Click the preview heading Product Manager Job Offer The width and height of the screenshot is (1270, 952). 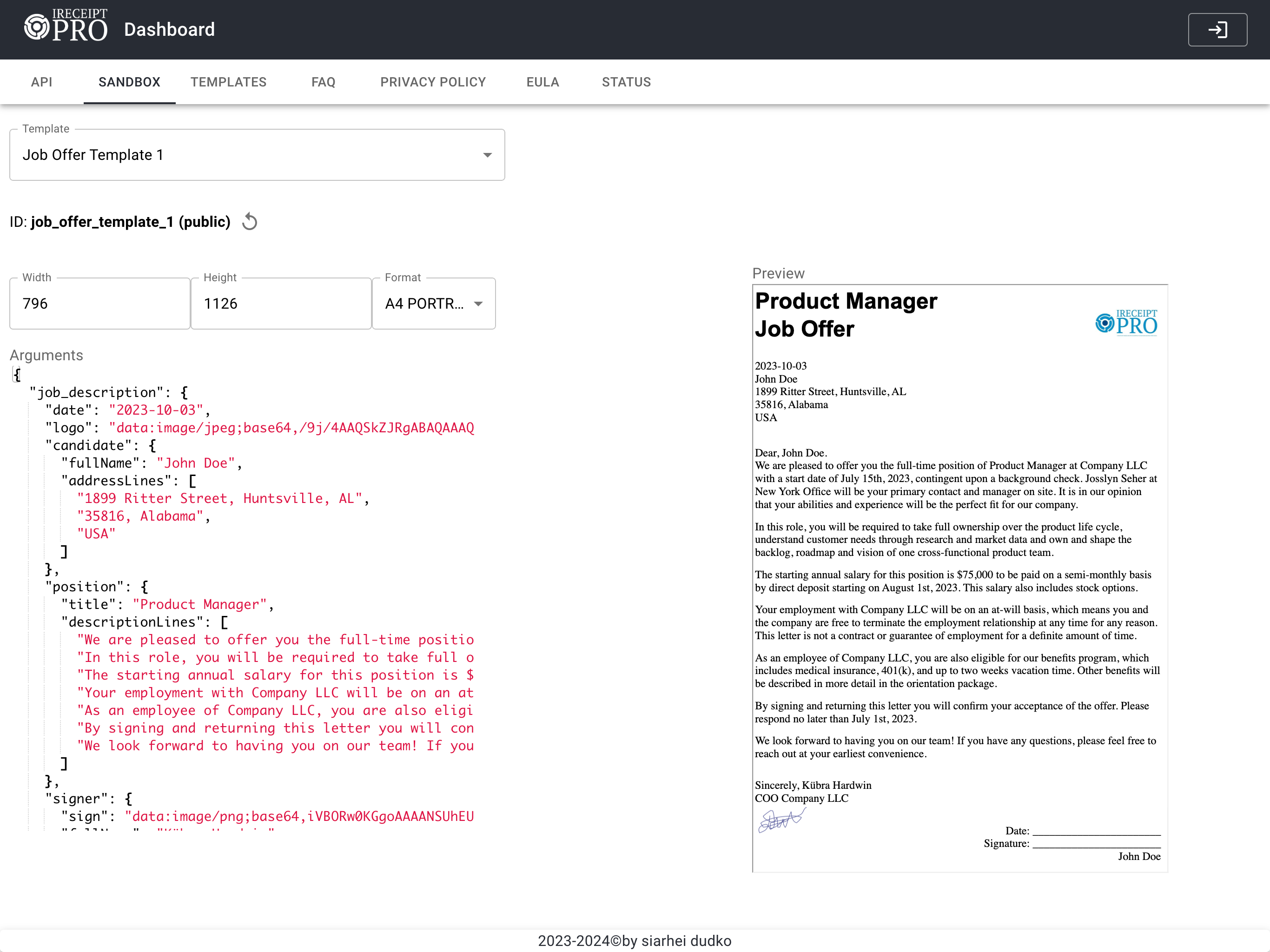[846, 315]
